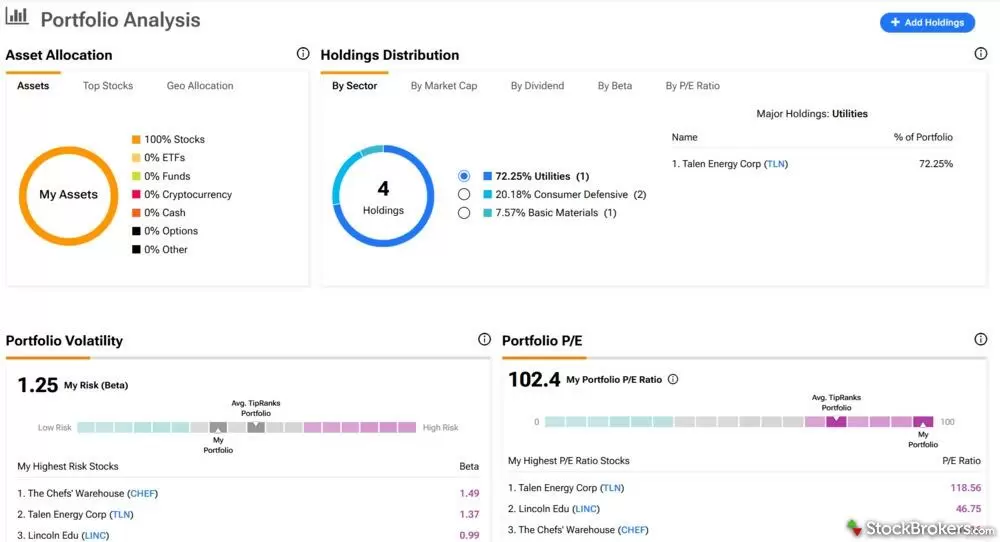Open the By P/E Ratio tab

pos(693,85)
